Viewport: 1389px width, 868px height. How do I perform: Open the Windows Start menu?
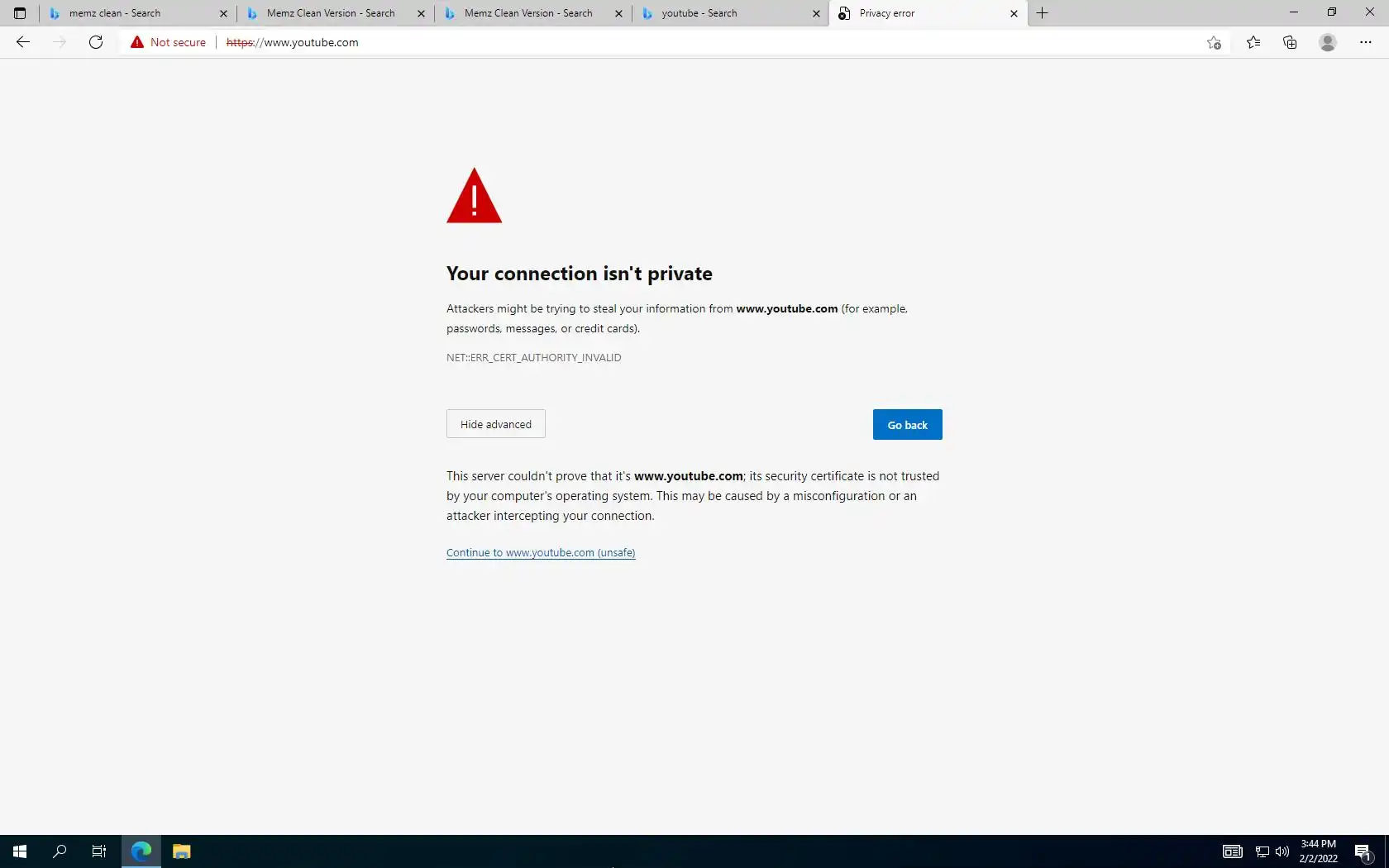(x=20, y=851)
